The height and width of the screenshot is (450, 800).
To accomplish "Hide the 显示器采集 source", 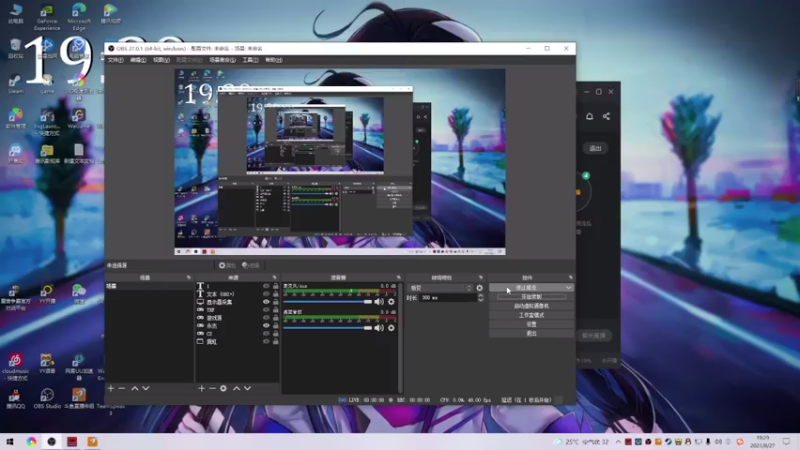I will (x=266, y=302).
